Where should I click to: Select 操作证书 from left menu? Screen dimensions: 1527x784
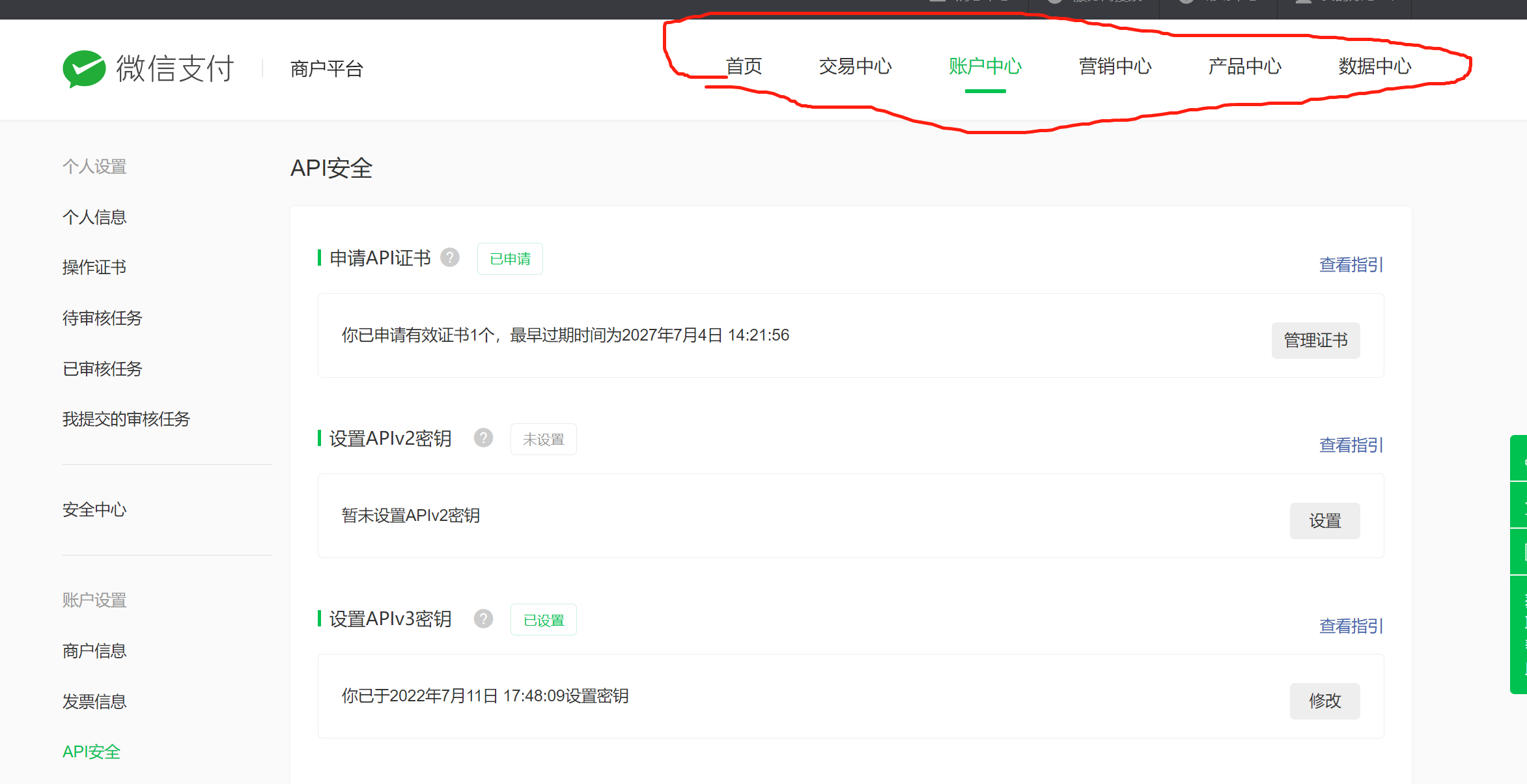[94, 267]
